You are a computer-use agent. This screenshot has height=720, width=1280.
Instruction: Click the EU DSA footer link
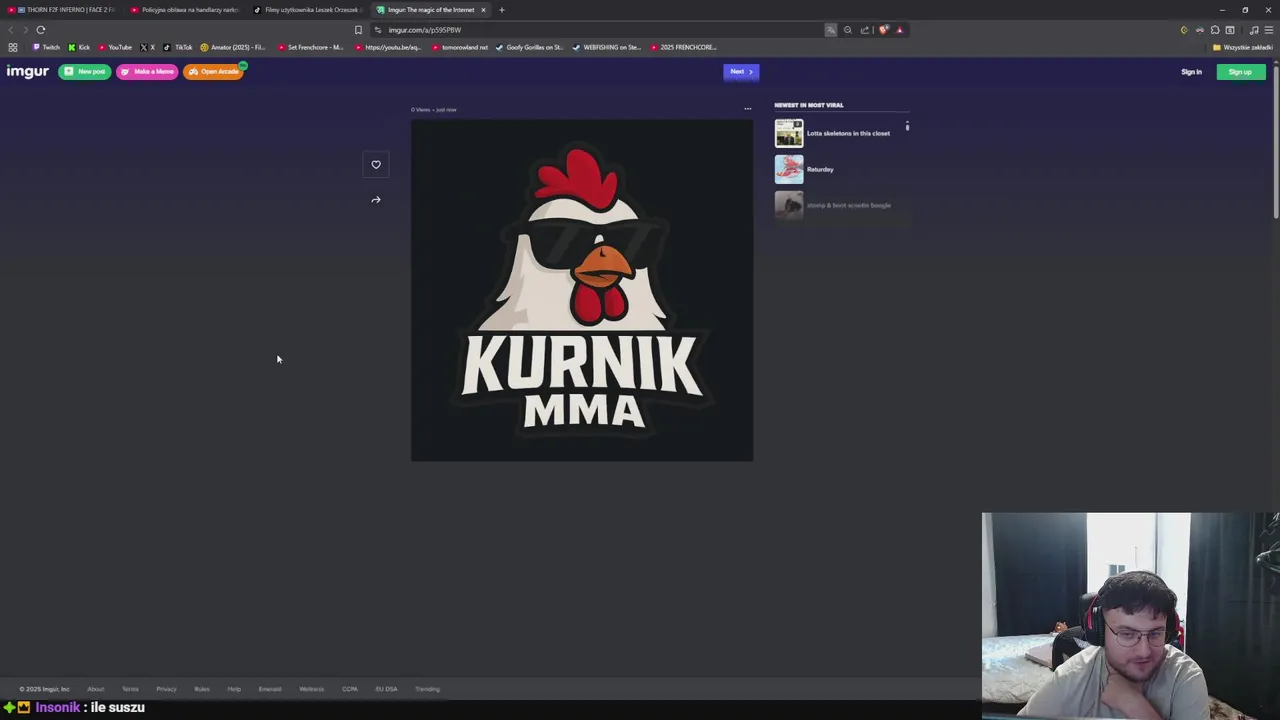pos(386,689)
